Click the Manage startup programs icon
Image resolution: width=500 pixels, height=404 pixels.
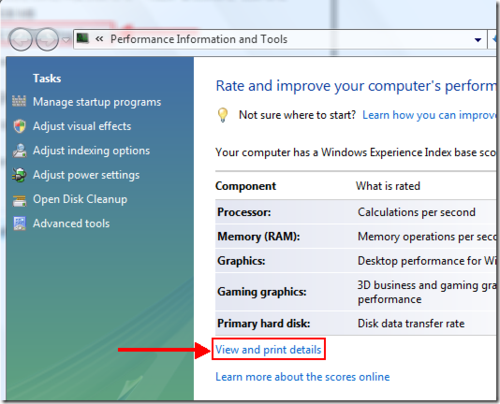19,101
